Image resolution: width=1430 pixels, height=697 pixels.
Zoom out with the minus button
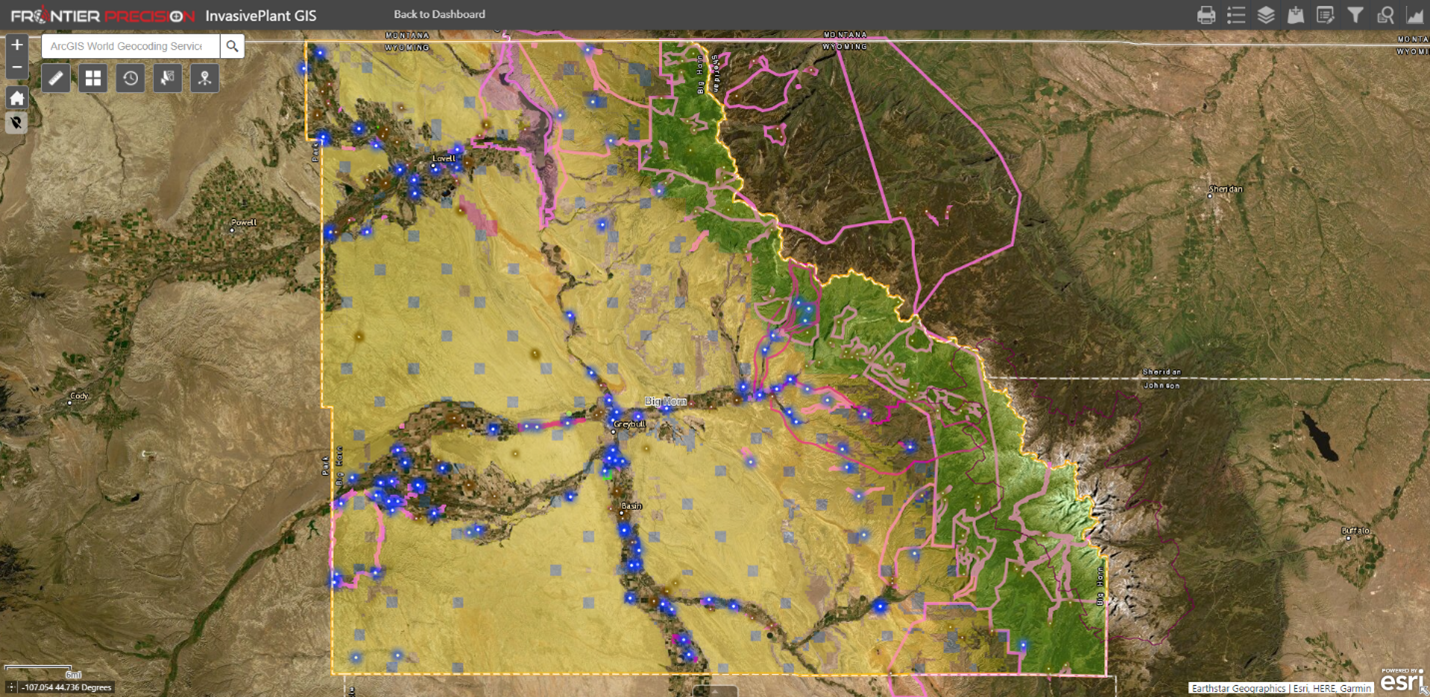click(17, 68)
